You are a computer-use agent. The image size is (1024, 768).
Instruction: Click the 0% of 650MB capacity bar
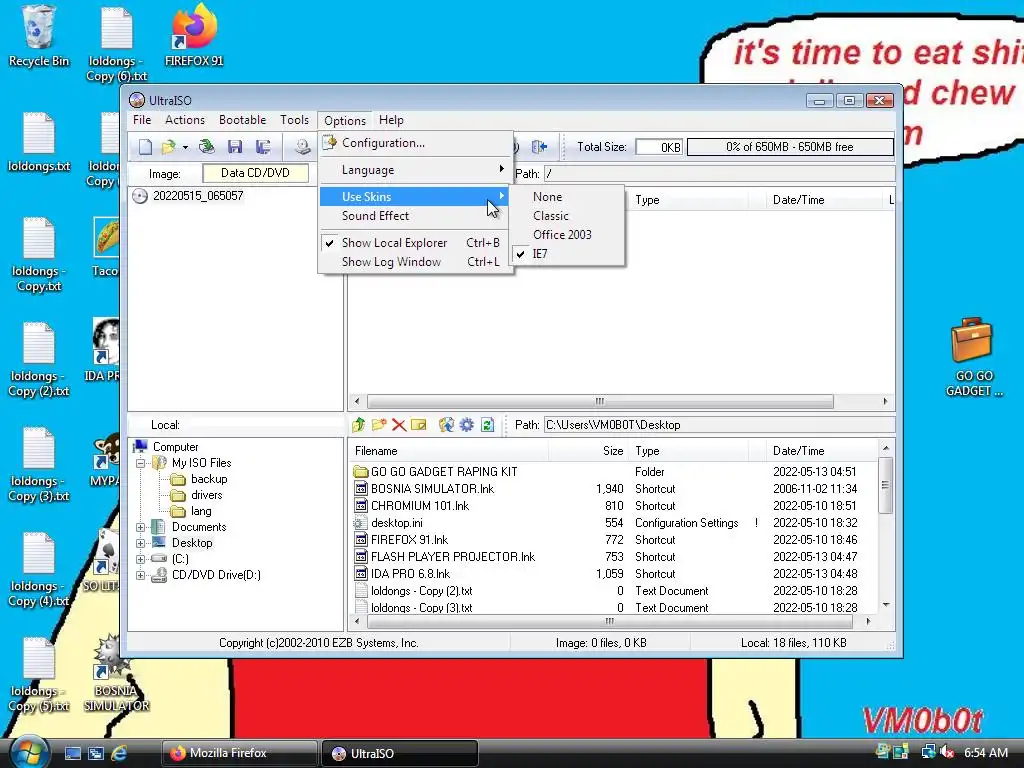tap(790, 147)
